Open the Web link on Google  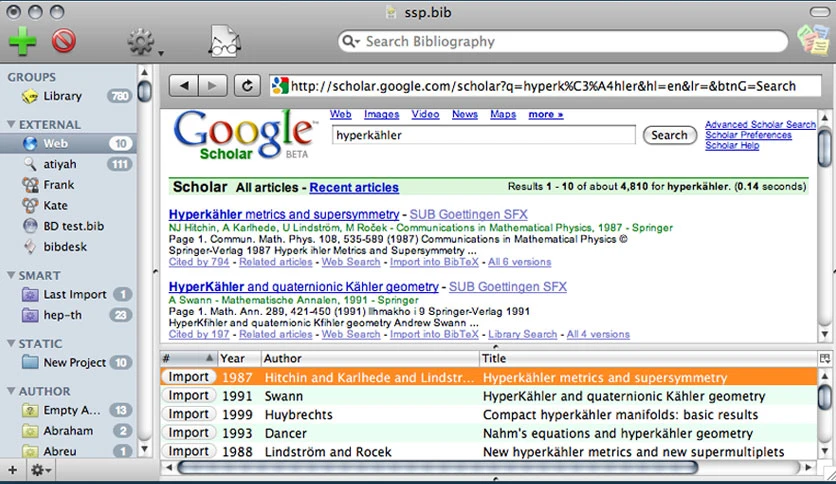coord(341,115)
